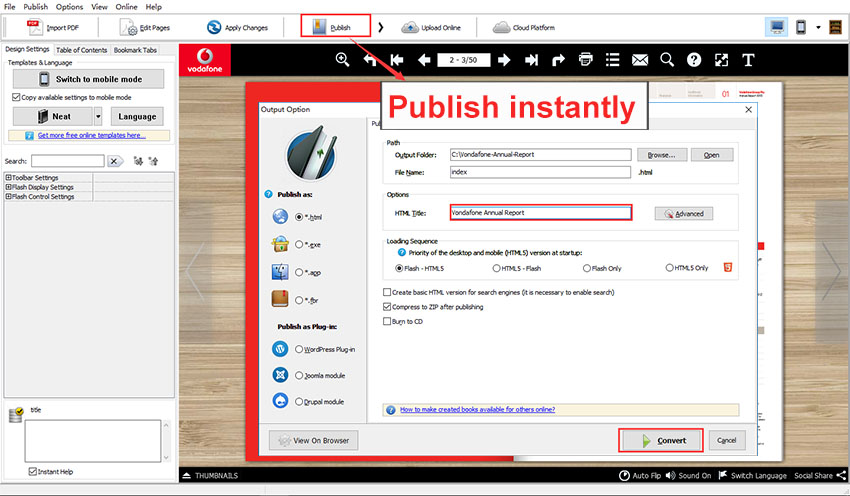This screenshot has width=850, height=496.
Task: Select publish as *.html radio button
Action: point(299,217)
